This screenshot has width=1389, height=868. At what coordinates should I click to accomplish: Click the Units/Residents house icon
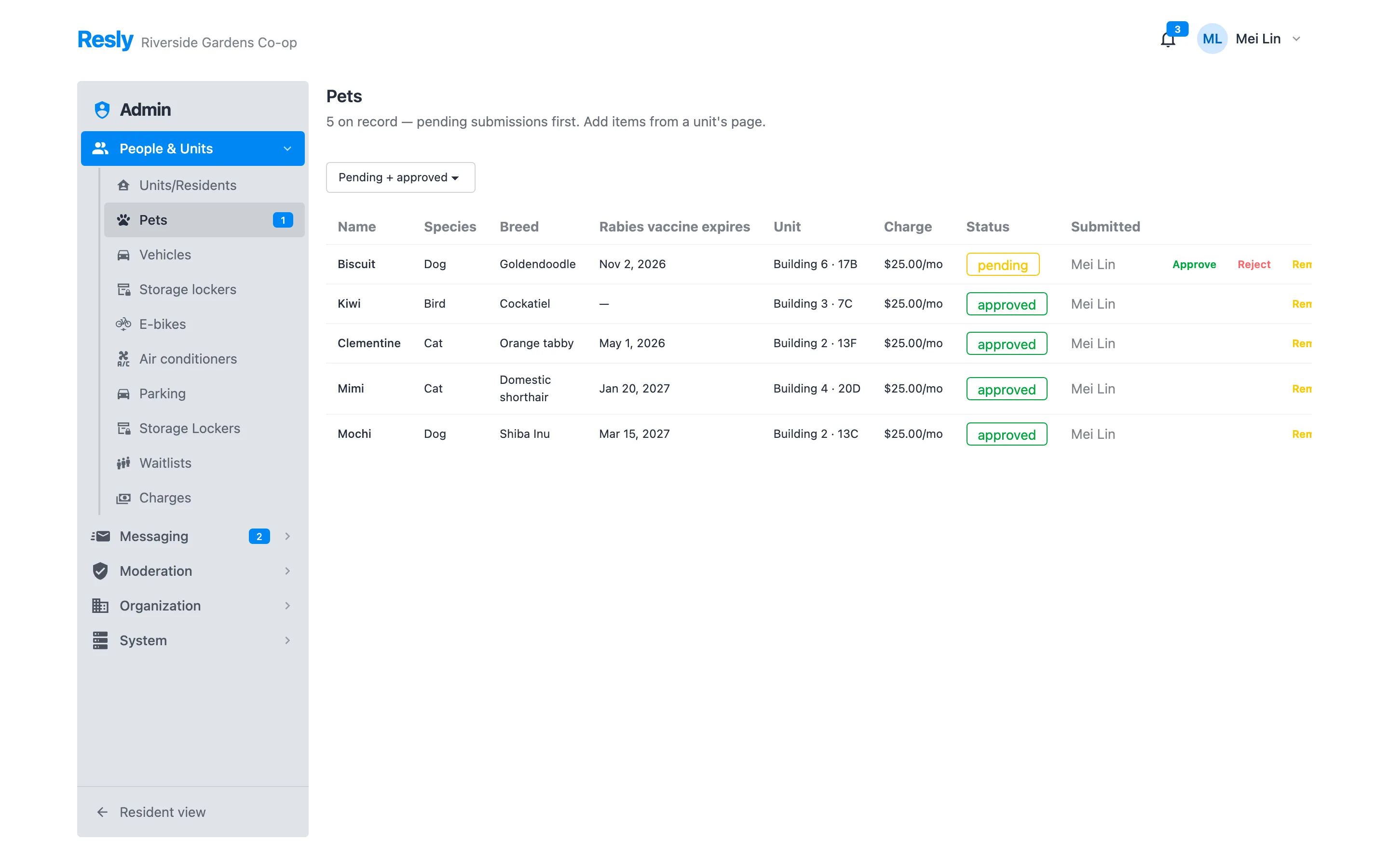click(x=123, y=186)
